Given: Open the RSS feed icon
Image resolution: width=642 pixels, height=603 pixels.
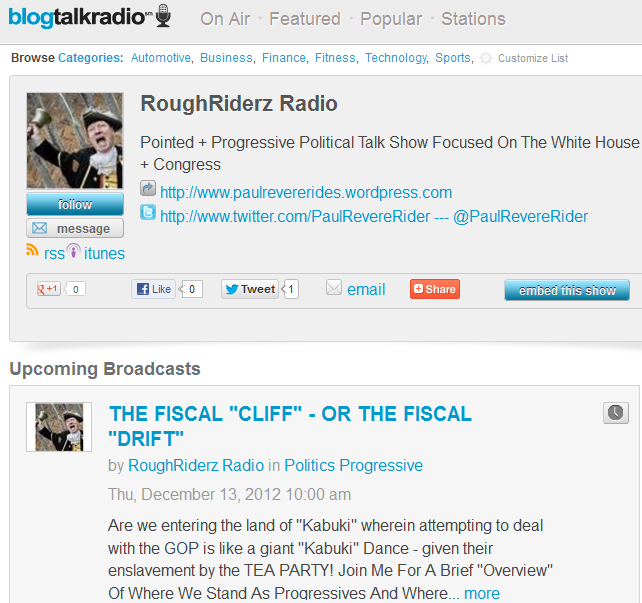Looking at the screenshot, I should (32, 250).
